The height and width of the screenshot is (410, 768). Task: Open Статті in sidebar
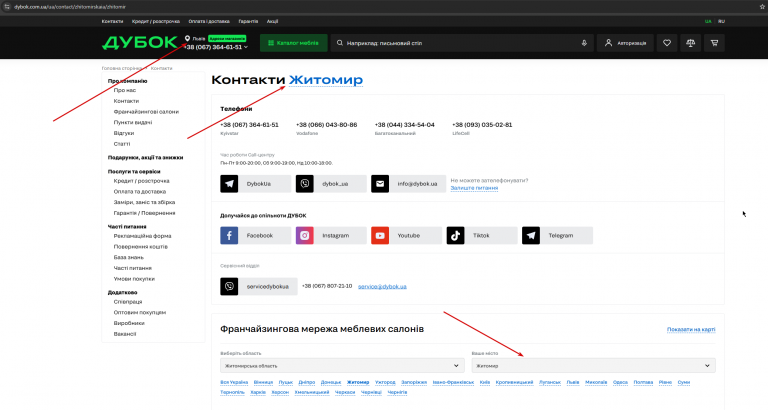pyautogui.click(x=122, y=144)
